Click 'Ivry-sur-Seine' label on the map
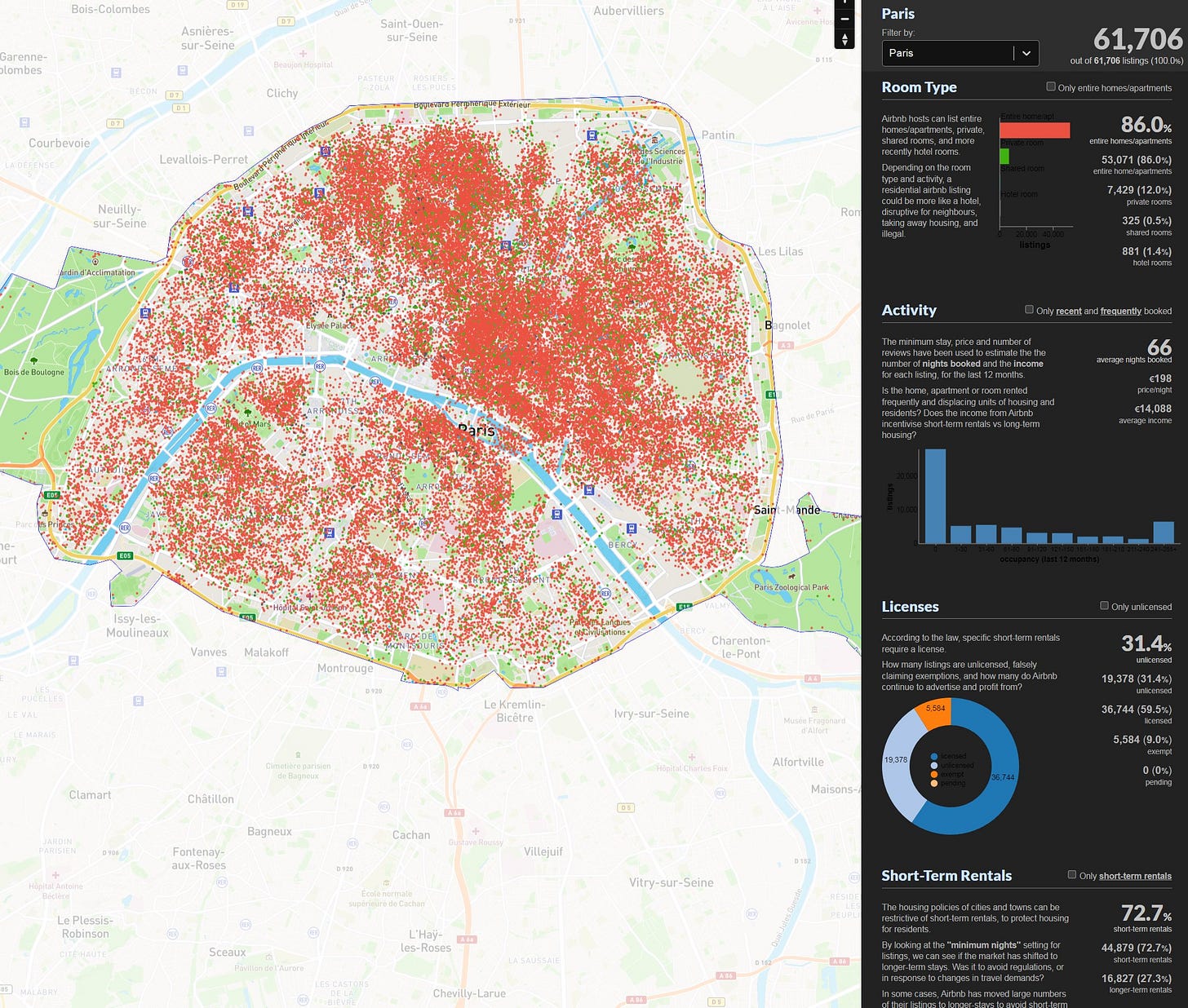1188x1008 pixels. (651, 714)
